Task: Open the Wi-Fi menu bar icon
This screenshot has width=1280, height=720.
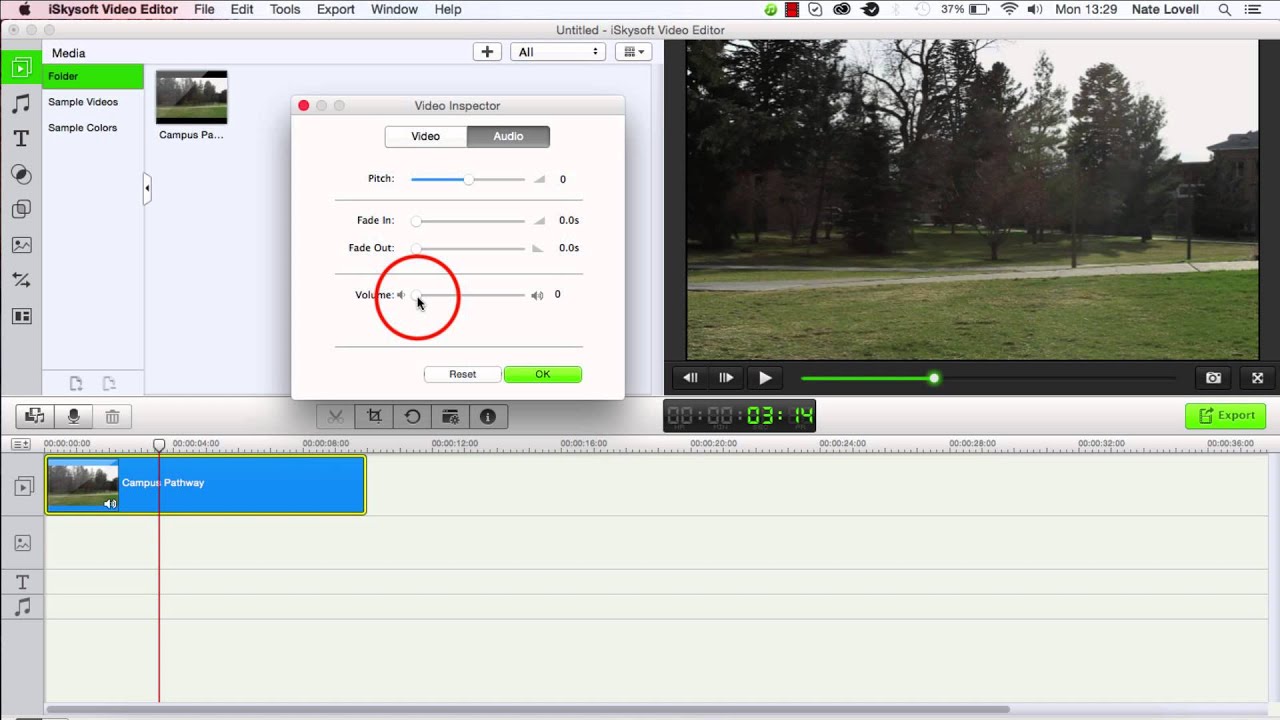Action: [x=1008, y=9]
